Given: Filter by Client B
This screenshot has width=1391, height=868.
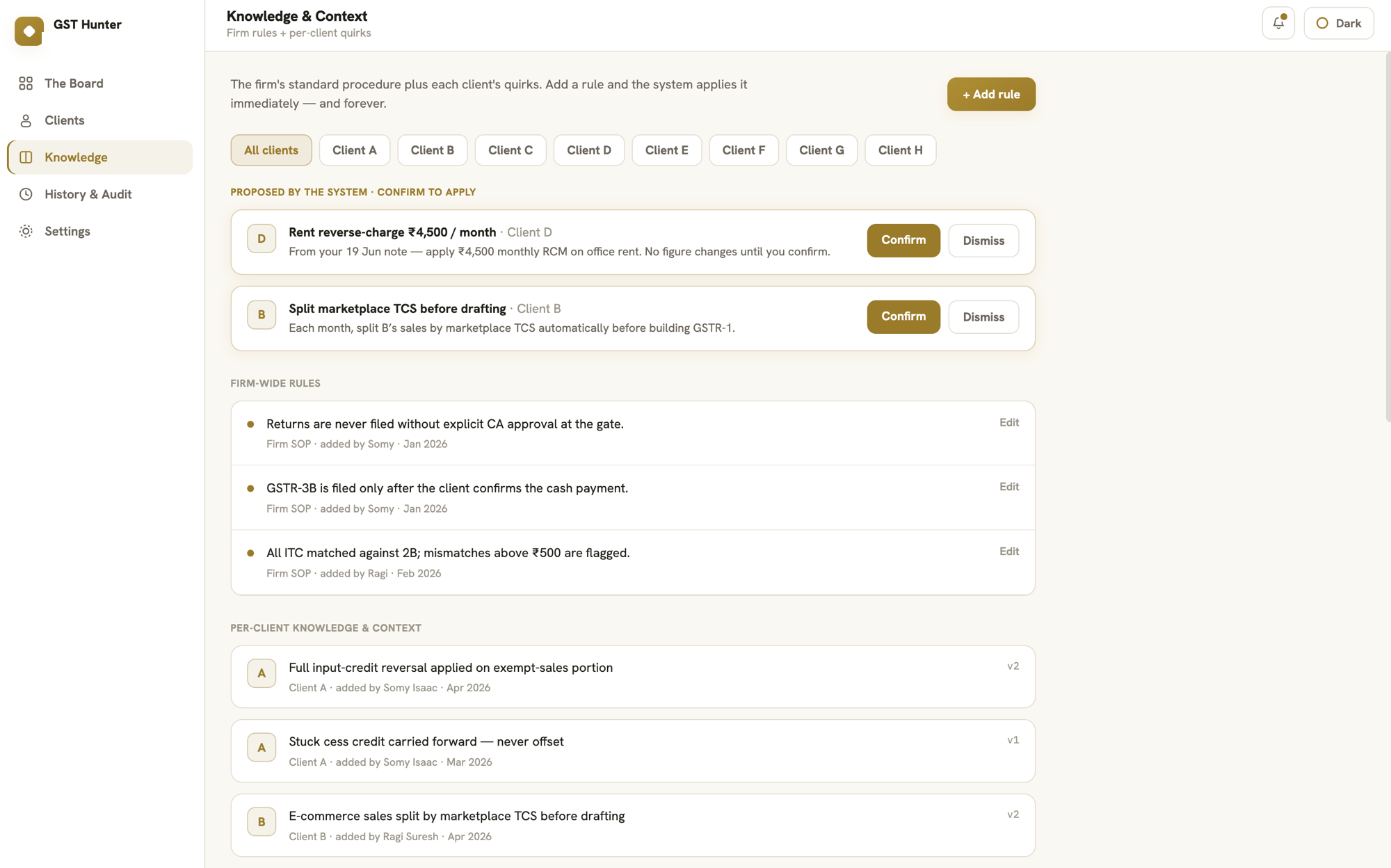Looking at the screenshot, I should coord(433,150).
